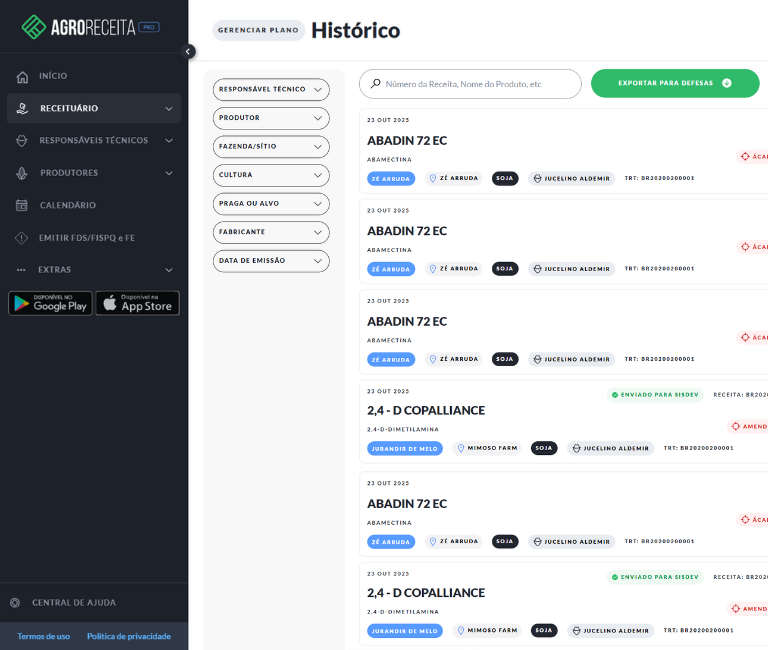Expand the Data de Emissão filter
768x650 pixels.
coord(271,261)
